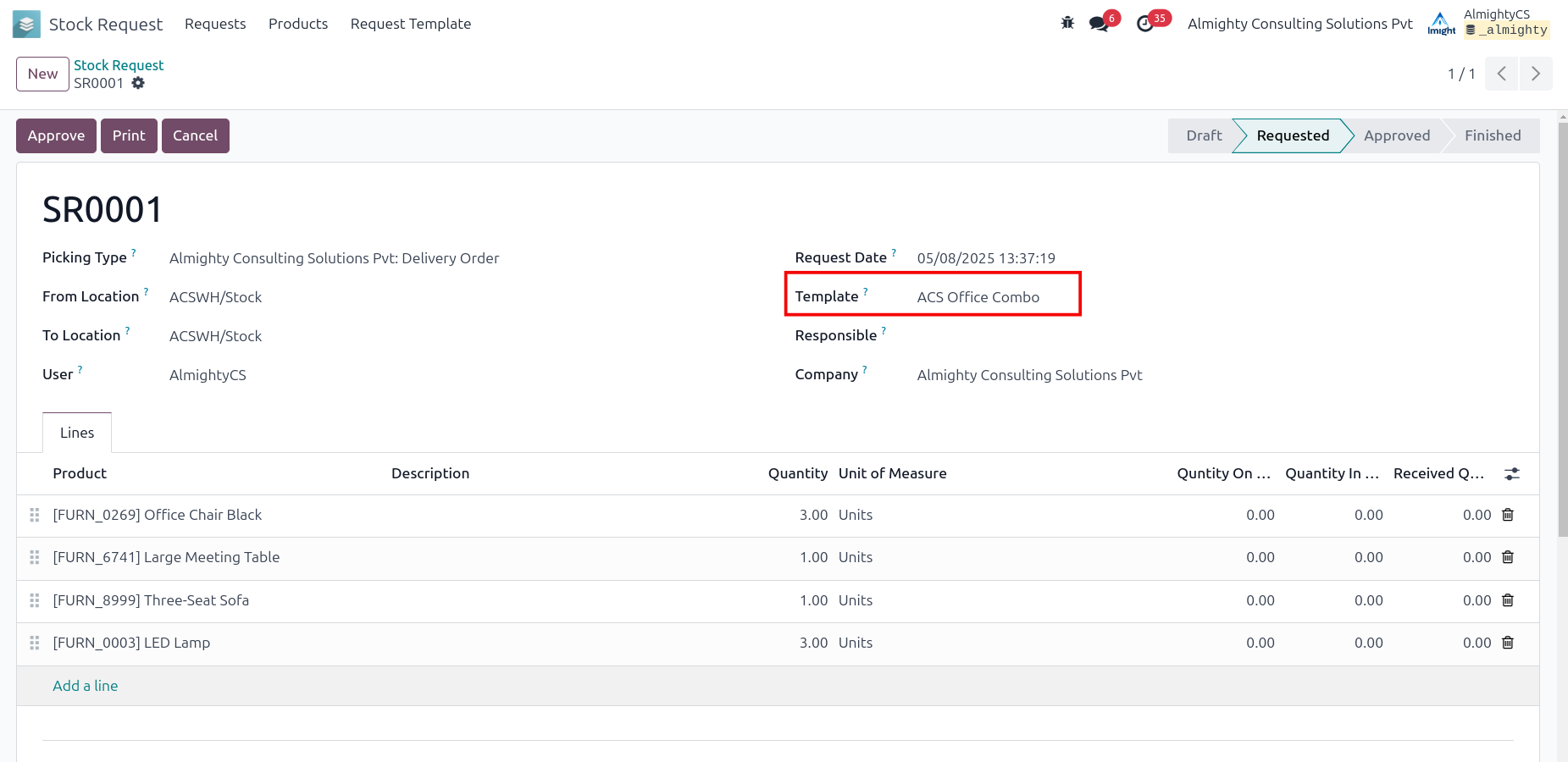Go to the next record arrow
This screenshot has width=1568, height=762.
[1535, 74]
